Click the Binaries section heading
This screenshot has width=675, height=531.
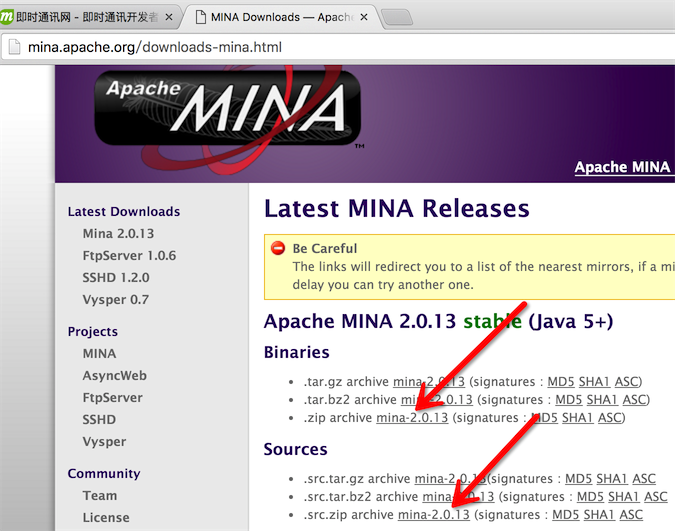[x=297, y=352]
